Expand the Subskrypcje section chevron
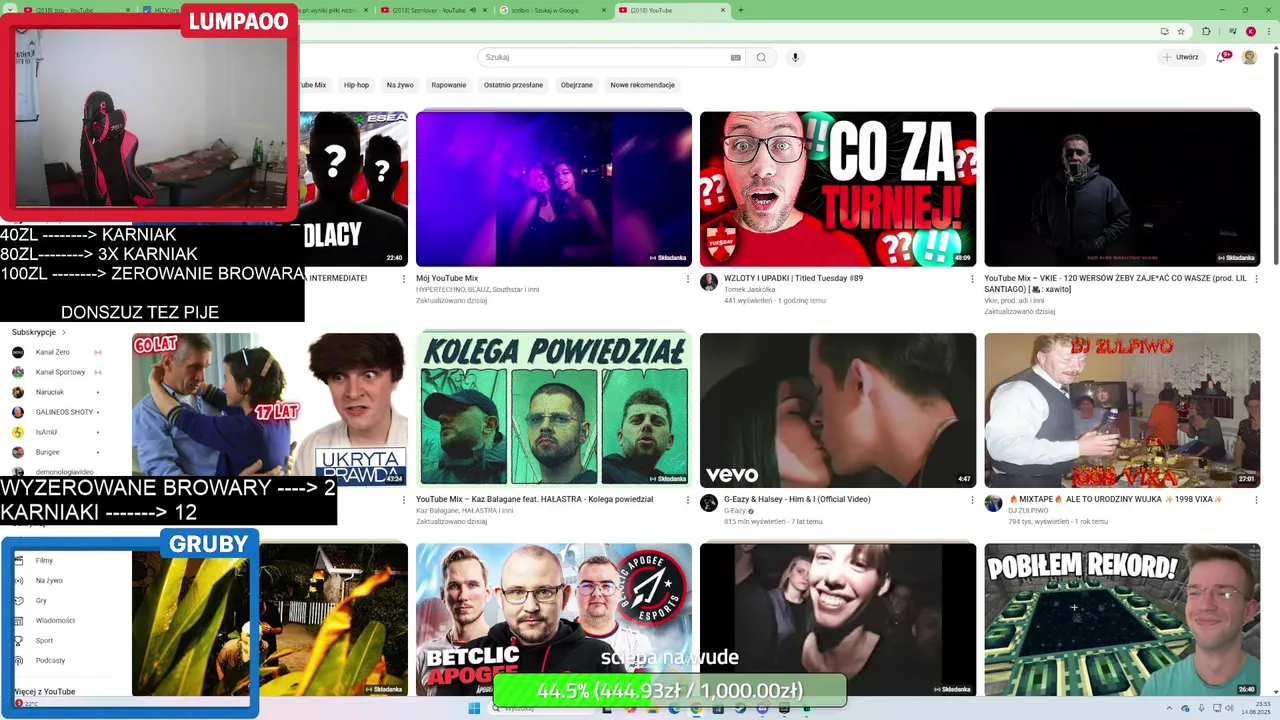Viewport: 1280px width, 720px height. (64, 332)
